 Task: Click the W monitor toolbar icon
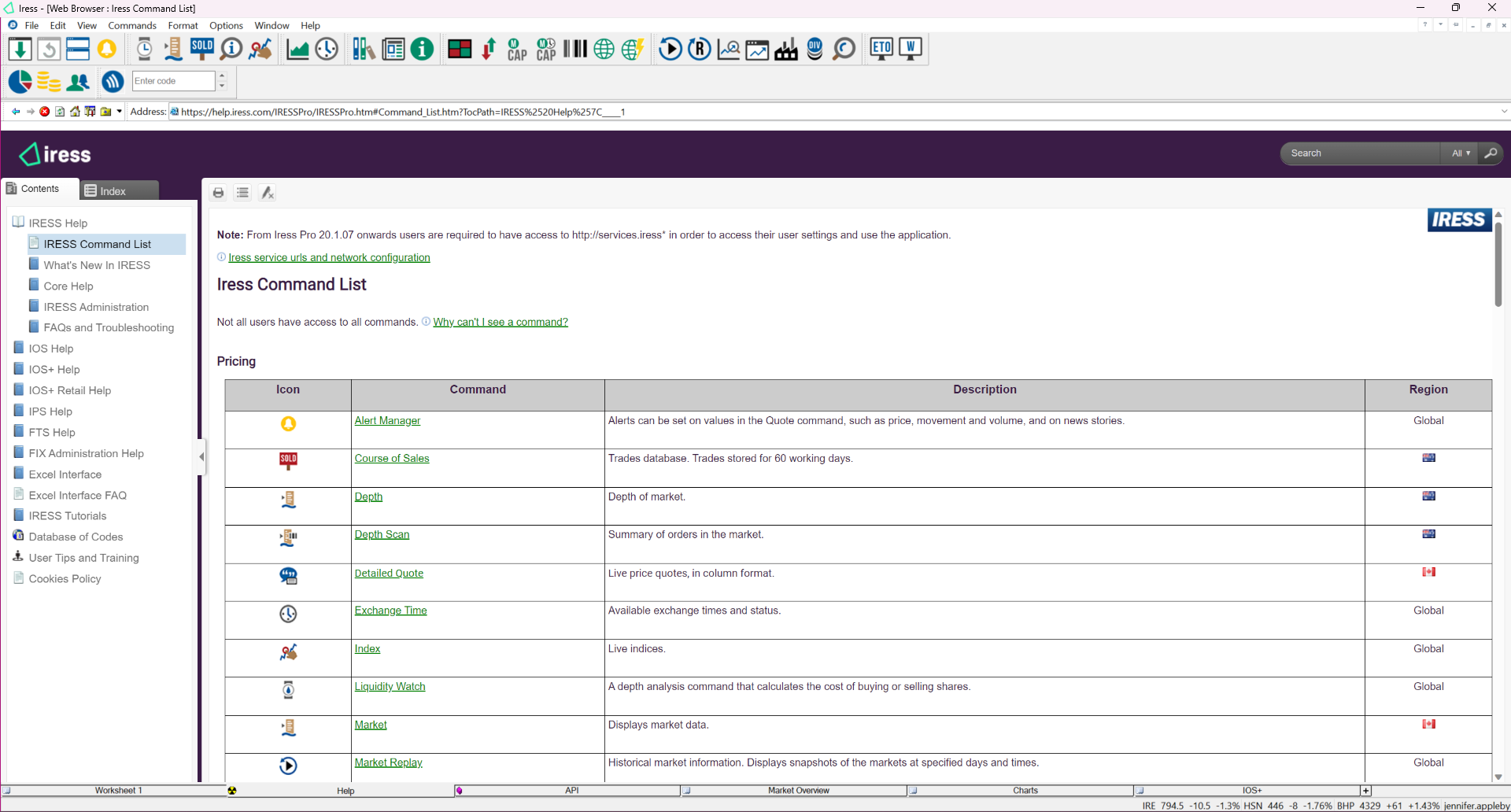coord(911,49)
